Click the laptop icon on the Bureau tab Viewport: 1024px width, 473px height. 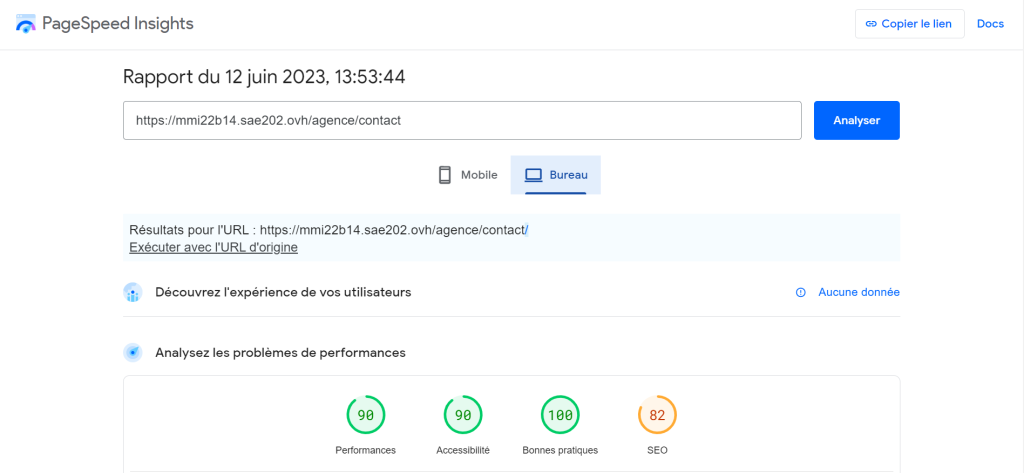coord(534,175)
